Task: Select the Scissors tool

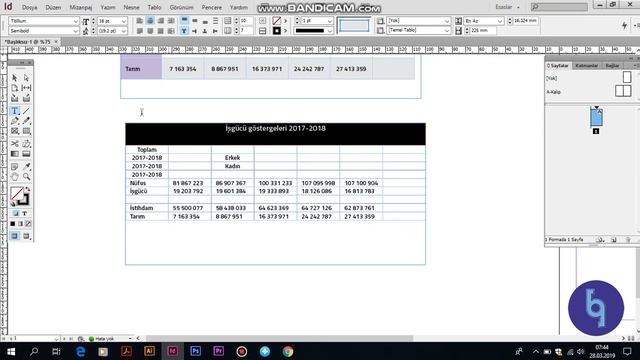Action: pyautogui.click(x=15, y=144)
